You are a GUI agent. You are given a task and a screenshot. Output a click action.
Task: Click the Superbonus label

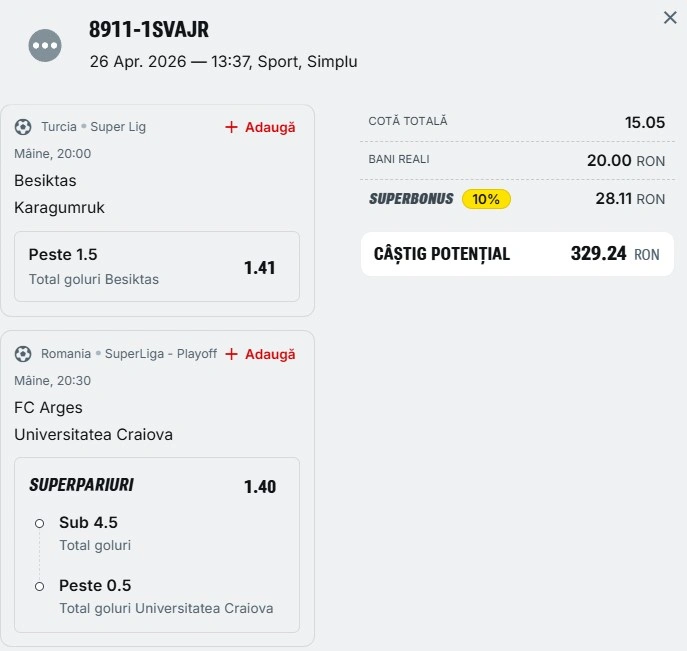(x=411, y=199)
